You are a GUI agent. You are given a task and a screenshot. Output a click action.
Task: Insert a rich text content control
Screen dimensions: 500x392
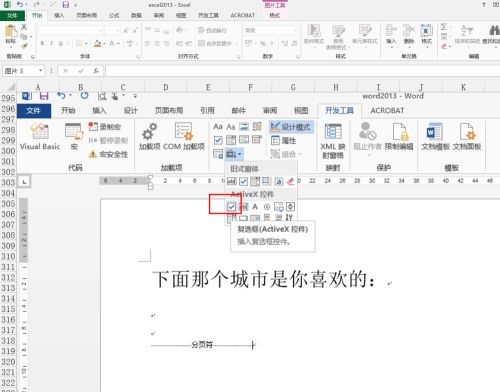tap(218, 127)
